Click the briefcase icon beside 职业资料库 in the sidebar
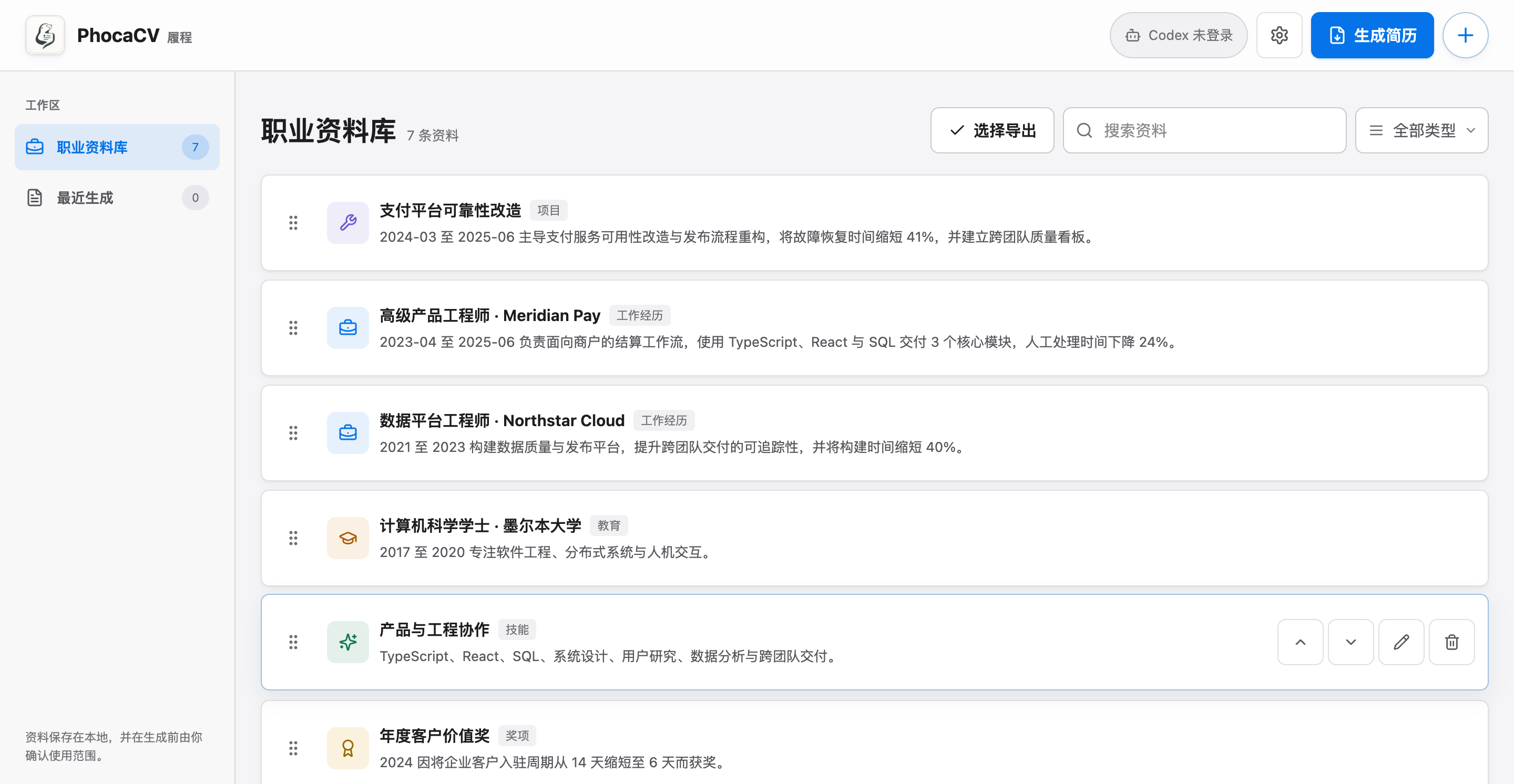Screen dimensions: 1514x784 (35, 147)
